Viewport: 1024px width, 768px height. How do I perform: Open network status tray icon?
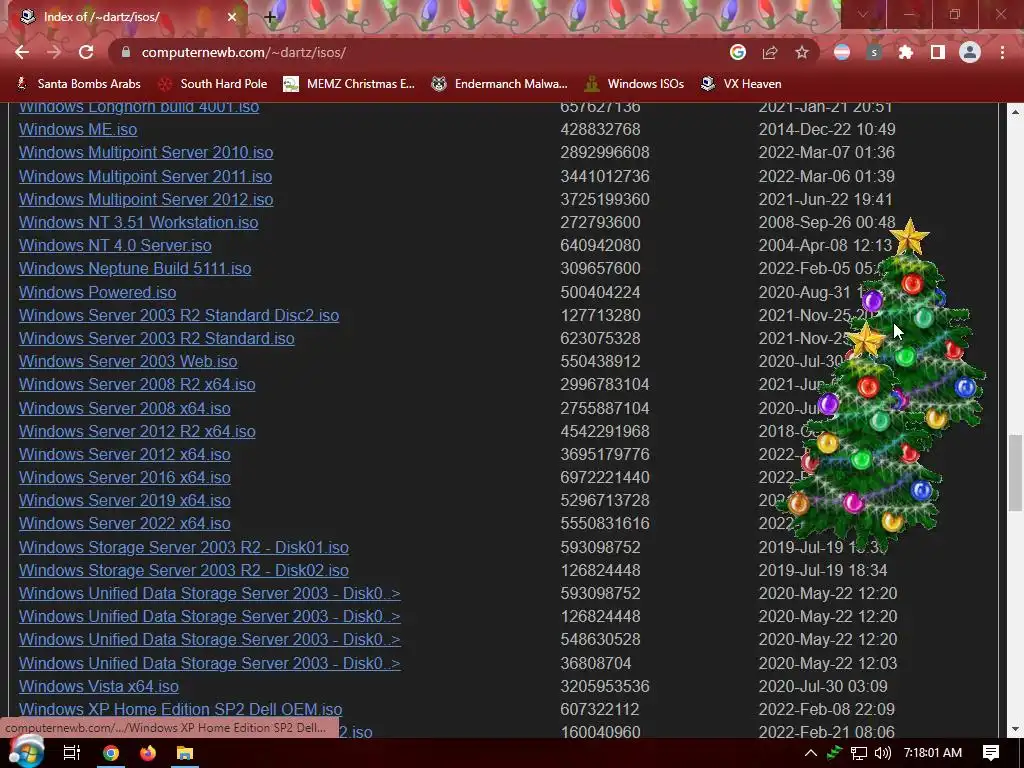pyautogui.click(x=859, y=753)
